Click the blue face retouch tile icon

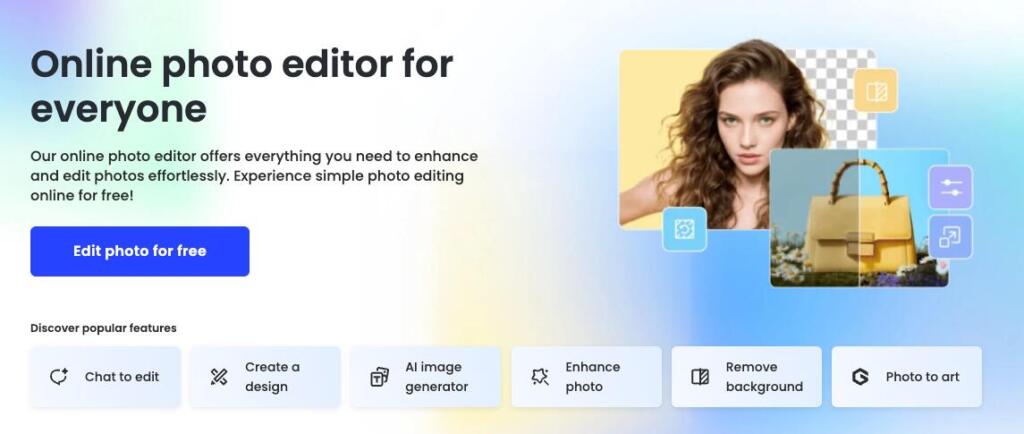coord(684,229)
